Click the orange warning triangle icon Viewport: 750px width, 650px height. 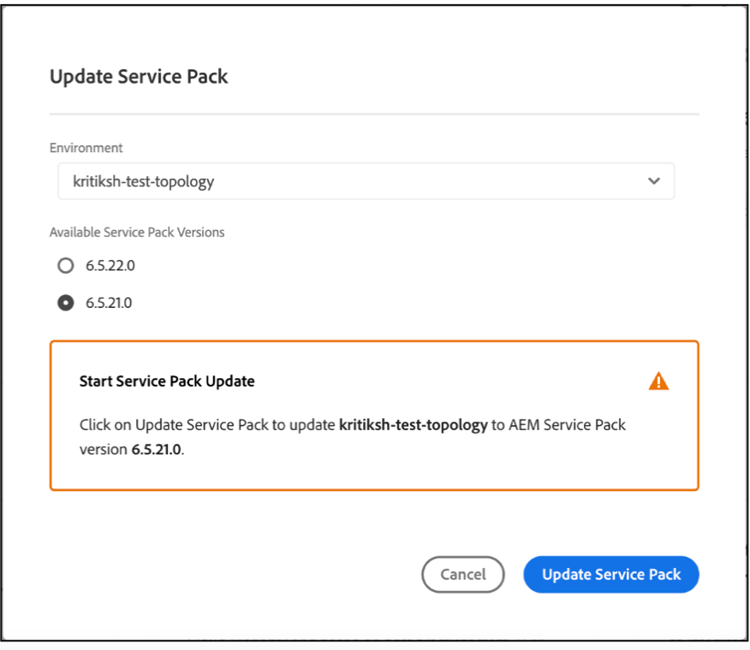click(658, 381)
